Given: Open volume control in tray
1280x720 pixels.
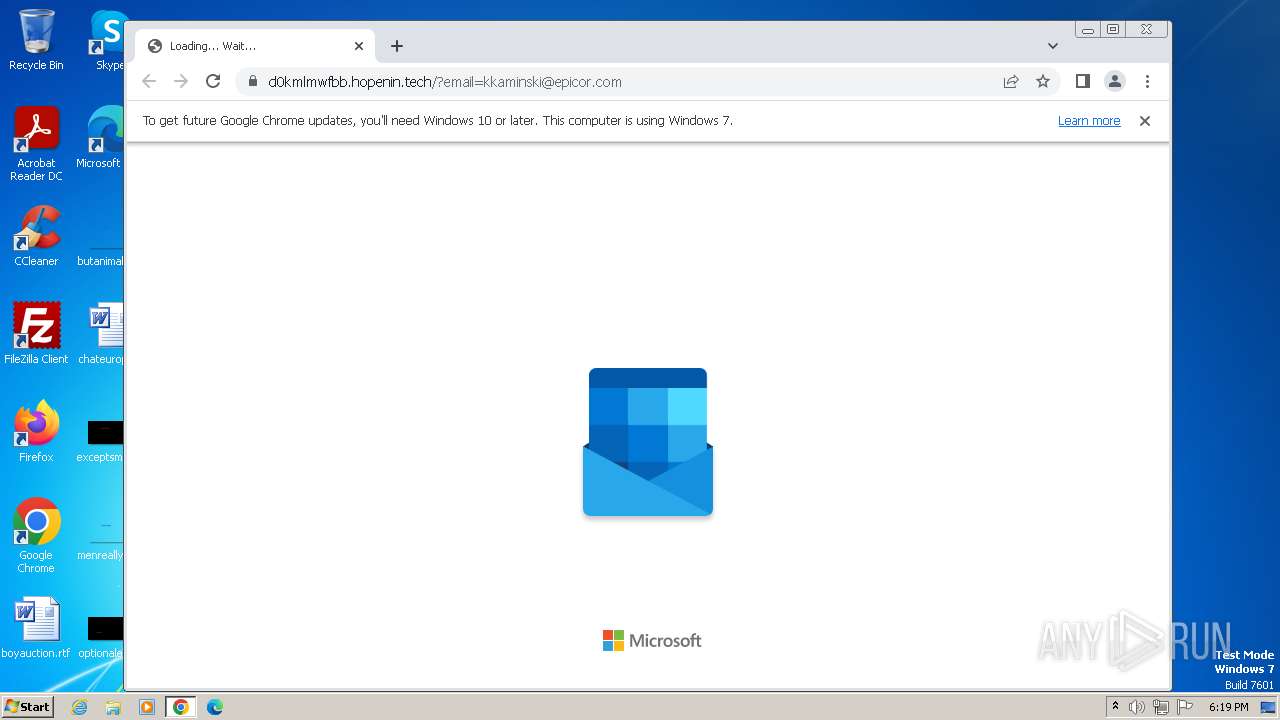Looking at the screenshot, I should 1136,707.
